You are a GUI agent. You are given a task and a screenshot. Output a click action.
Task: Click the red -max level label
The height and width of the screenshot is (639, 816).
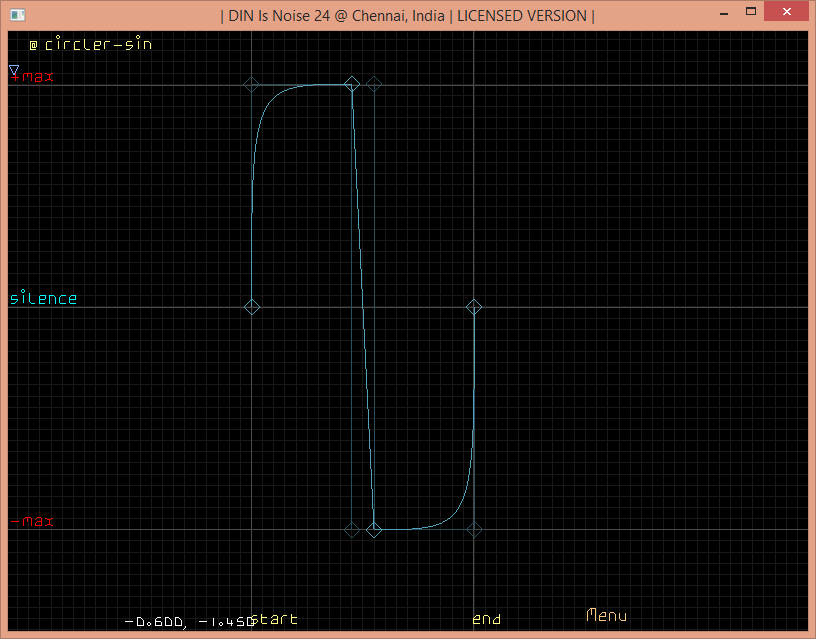pyautogui.click(x=32, y=522)
